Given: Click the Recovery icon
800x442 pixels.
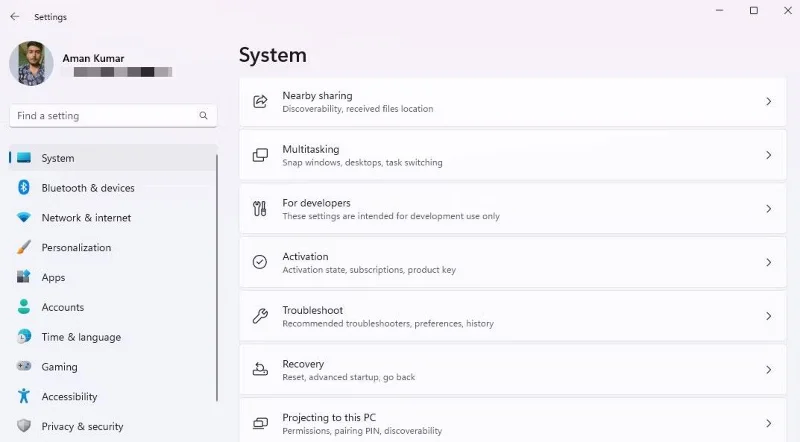Looking at the screenshot, I should pyautogui.click(x=260, y=370).
